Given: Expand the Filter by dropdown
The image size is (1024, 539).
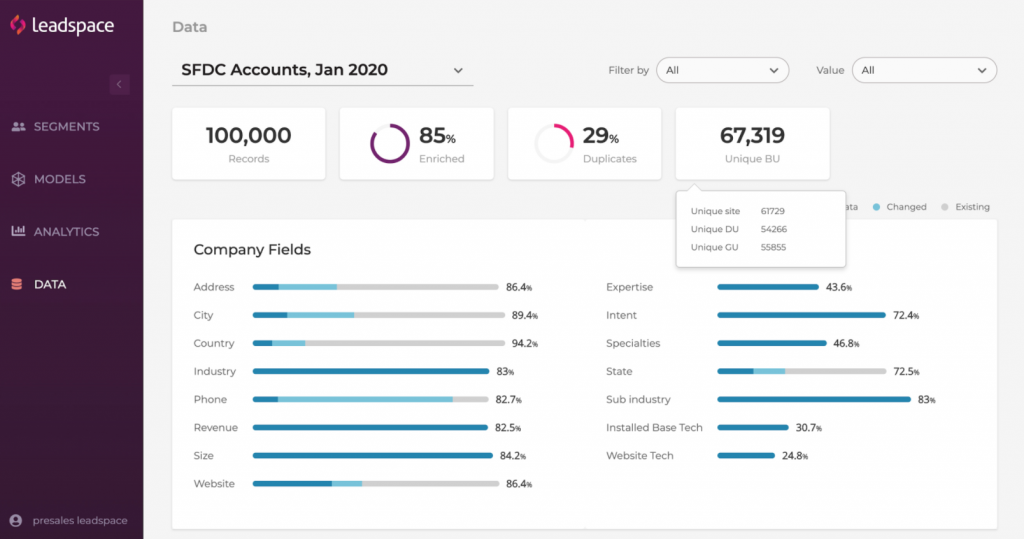Looking at the screenshot, I should click(x=722, y=70).
